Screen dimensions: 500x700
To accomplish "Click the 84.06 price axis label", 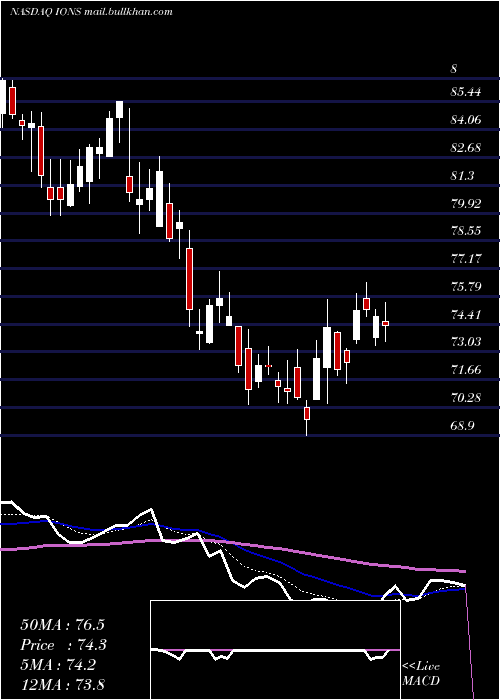I will 466,120.
